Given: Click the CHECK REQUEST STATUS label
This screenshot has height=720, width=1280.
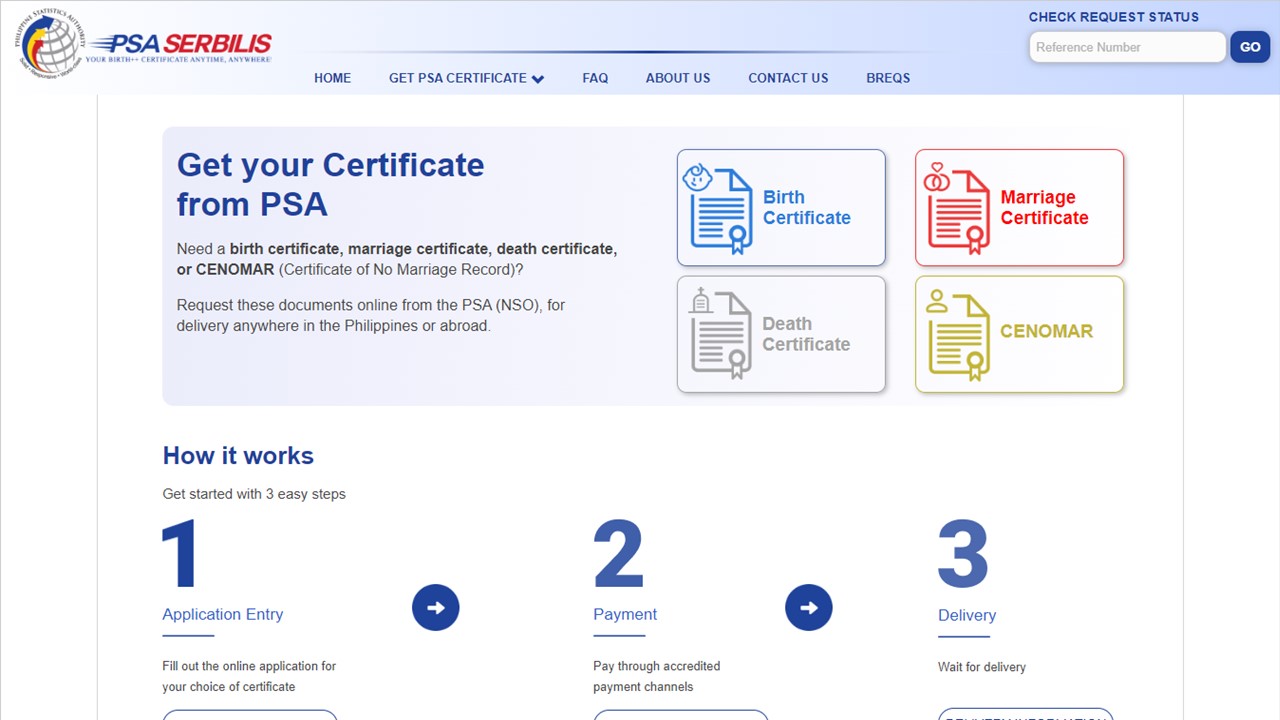Looking at the screenshot, I should pos(1114,17).
